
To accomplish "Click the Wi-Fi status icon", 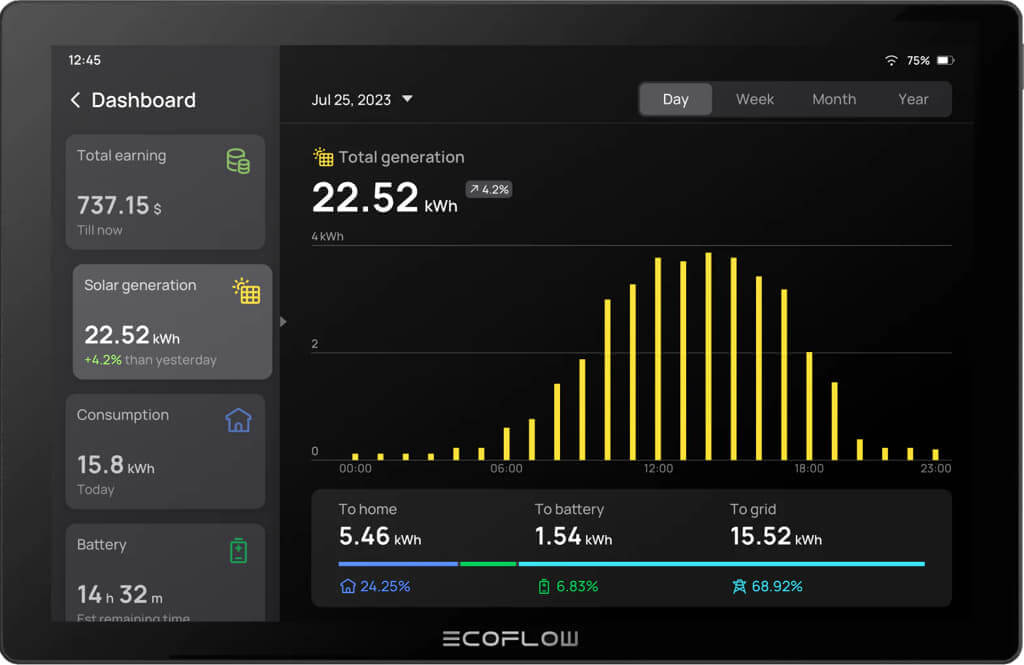I will coord(891,61).
